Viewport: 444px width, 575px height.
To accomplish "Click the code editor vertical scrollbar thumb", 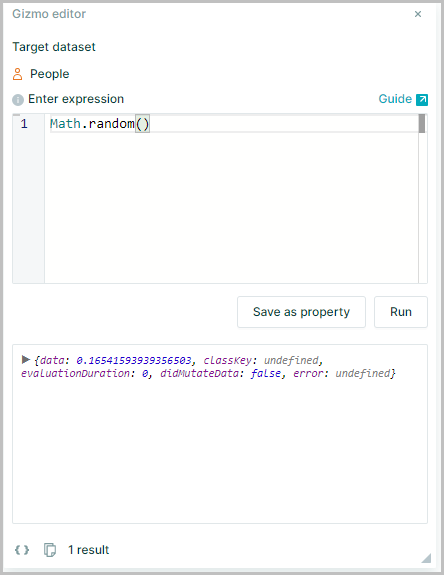I will pos(422,124).
